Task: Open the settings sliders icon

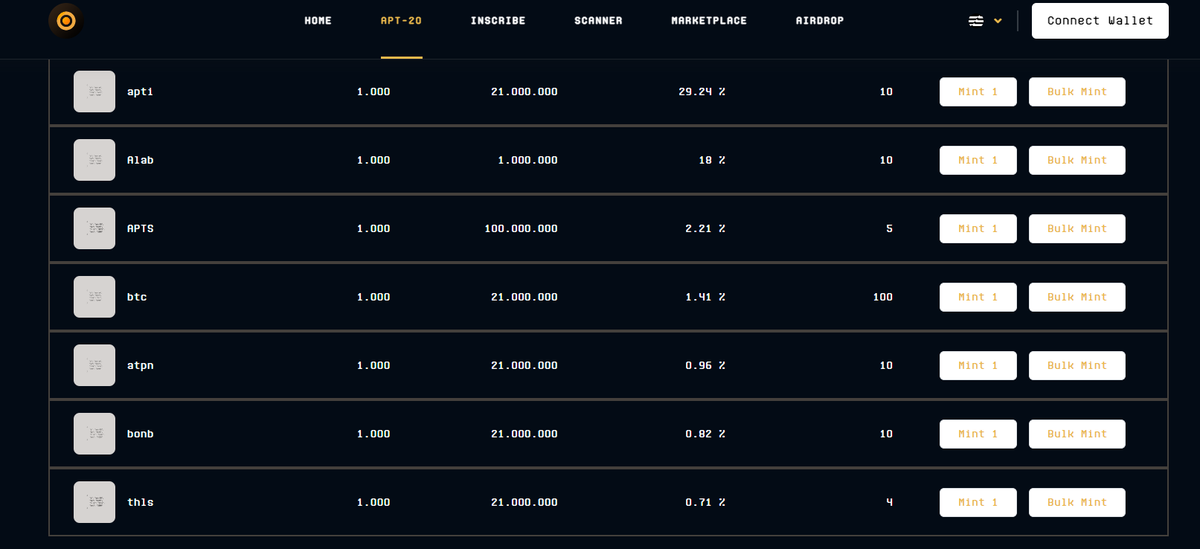Action: click(x=976, y=21)
